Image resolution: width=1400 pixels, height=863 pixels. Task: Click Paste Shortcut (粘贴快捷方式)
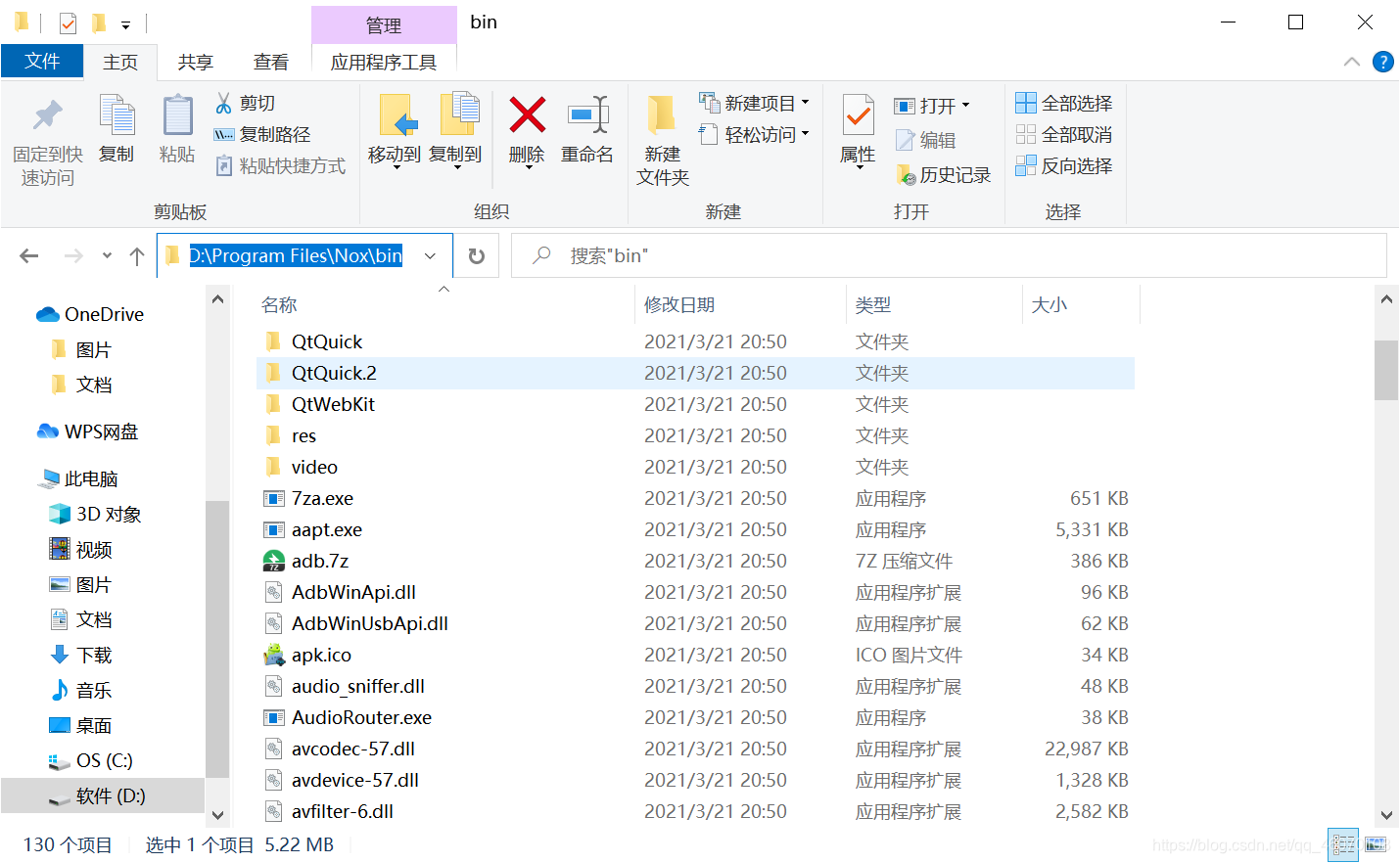click(x=280, y=165)
